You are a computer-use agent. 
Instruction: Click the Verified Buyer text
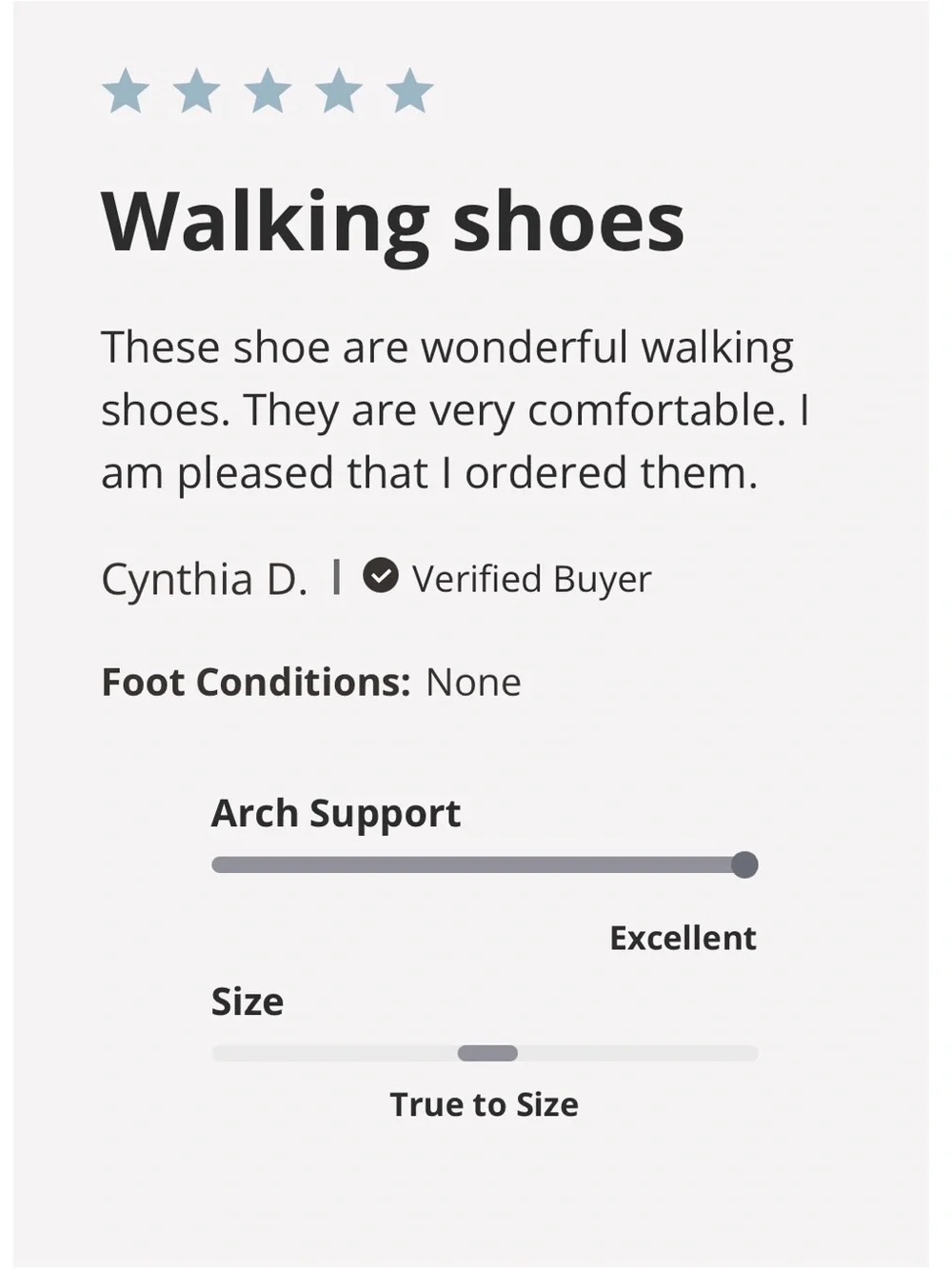point(531,579)
